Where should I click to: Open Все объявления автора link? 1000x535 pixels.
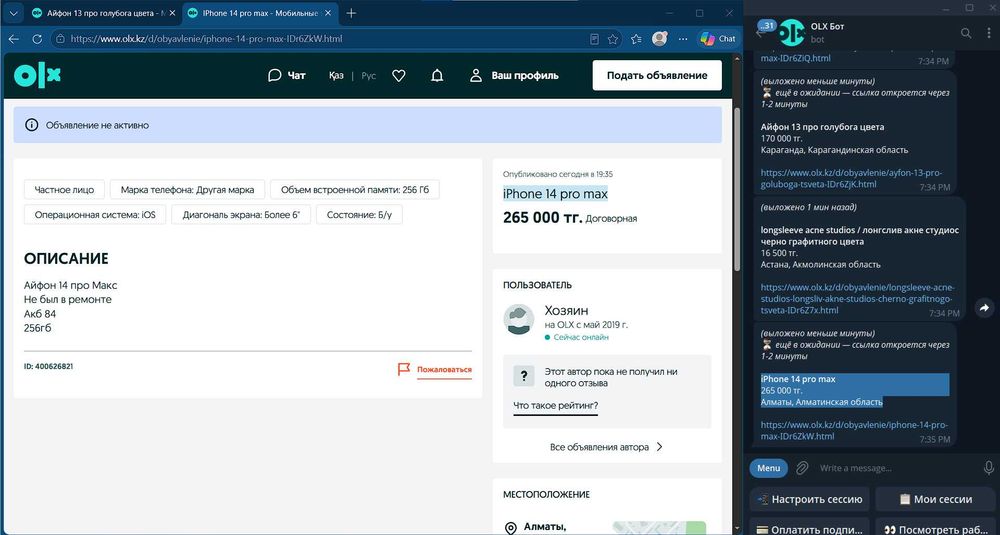coord(607,447)
